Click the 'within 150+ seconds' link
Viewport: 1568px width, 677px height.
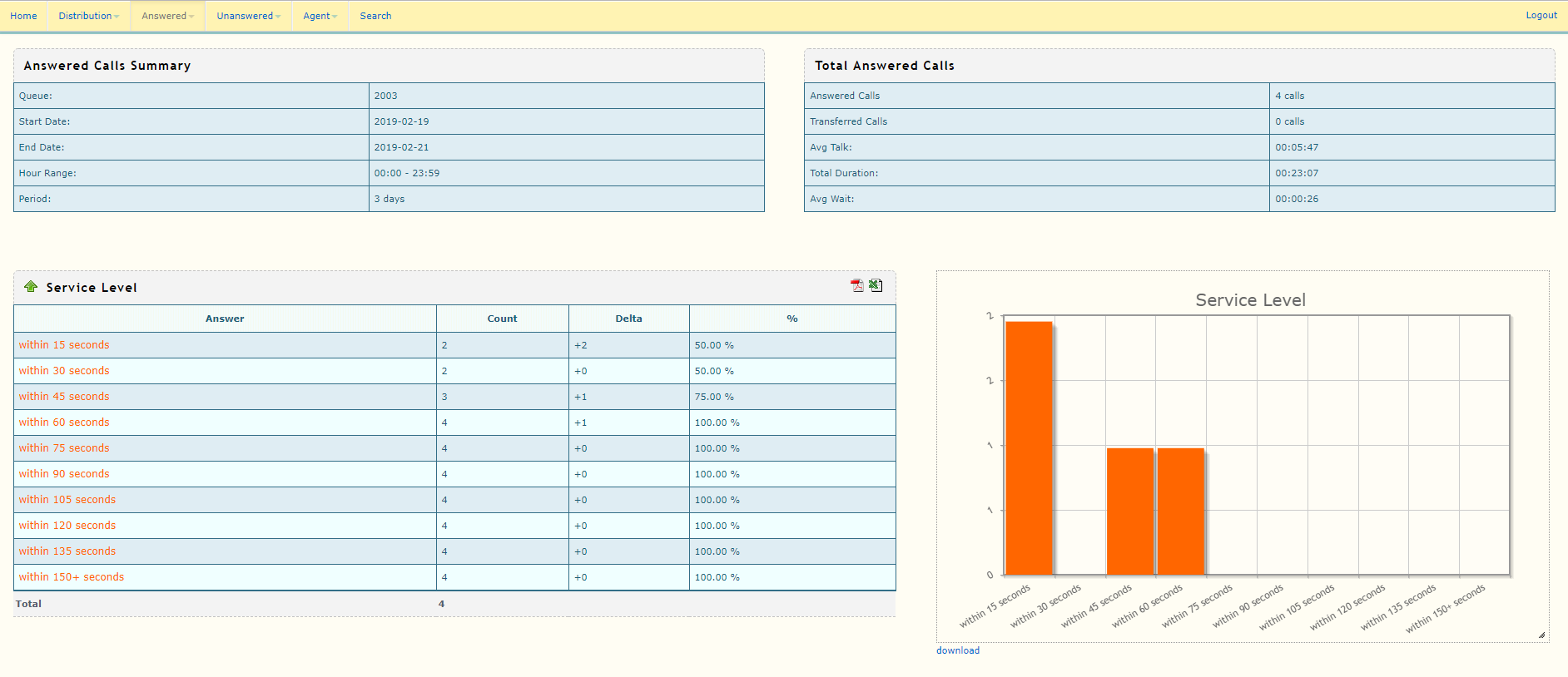click(72, 577)
